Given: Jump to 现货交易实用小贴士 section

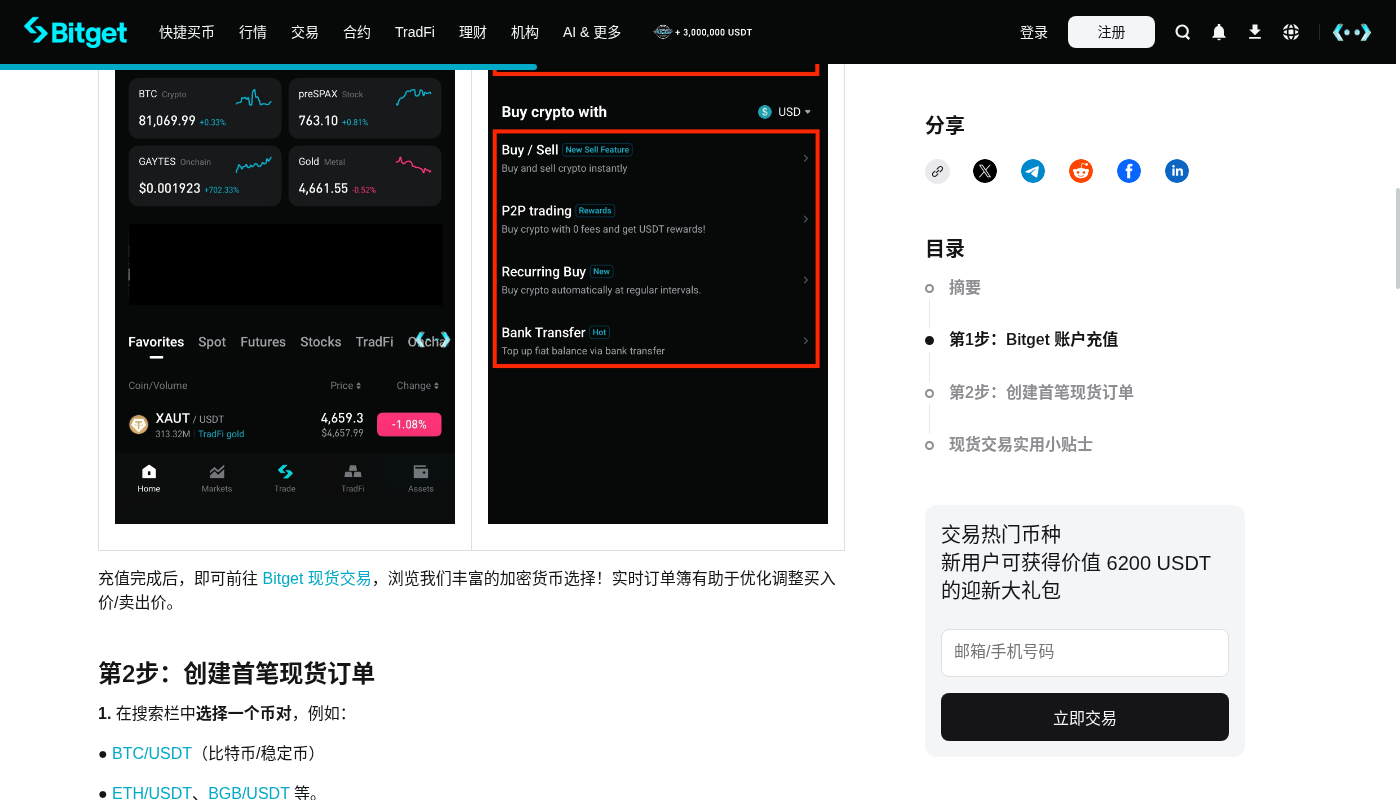Looking at the screenshot, I should (x=1021, y=444).
